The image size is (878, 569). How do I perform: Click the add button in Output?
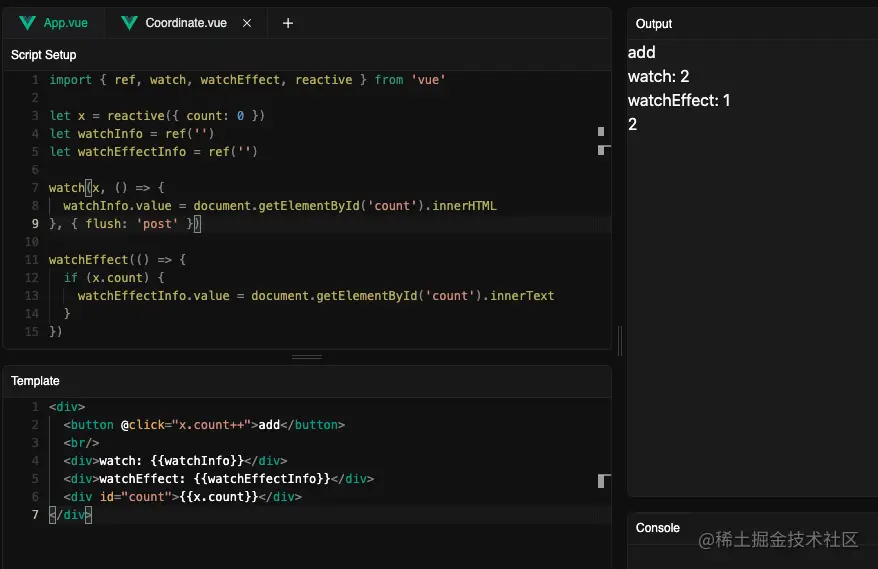(x=642, y=52)
